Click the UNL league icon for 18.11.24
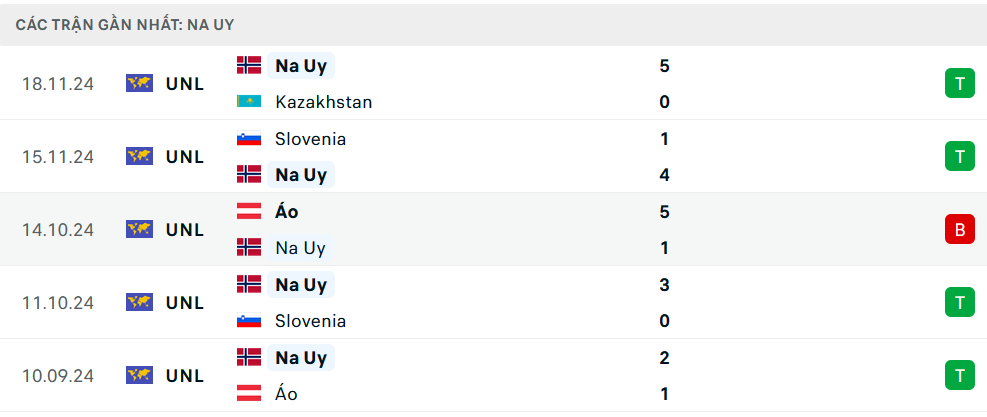Image resolution: width=987 pixels, height=417 pixels. tap(139, 84)
